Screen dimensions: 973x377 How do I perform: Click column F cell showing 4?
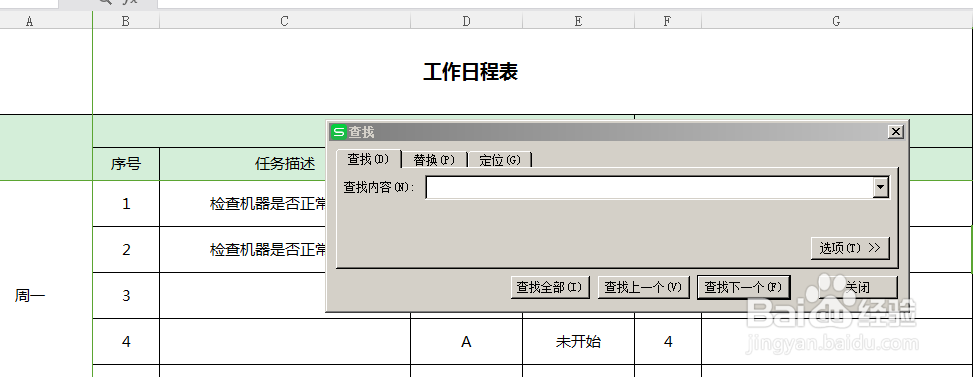[x=668, y=341]
